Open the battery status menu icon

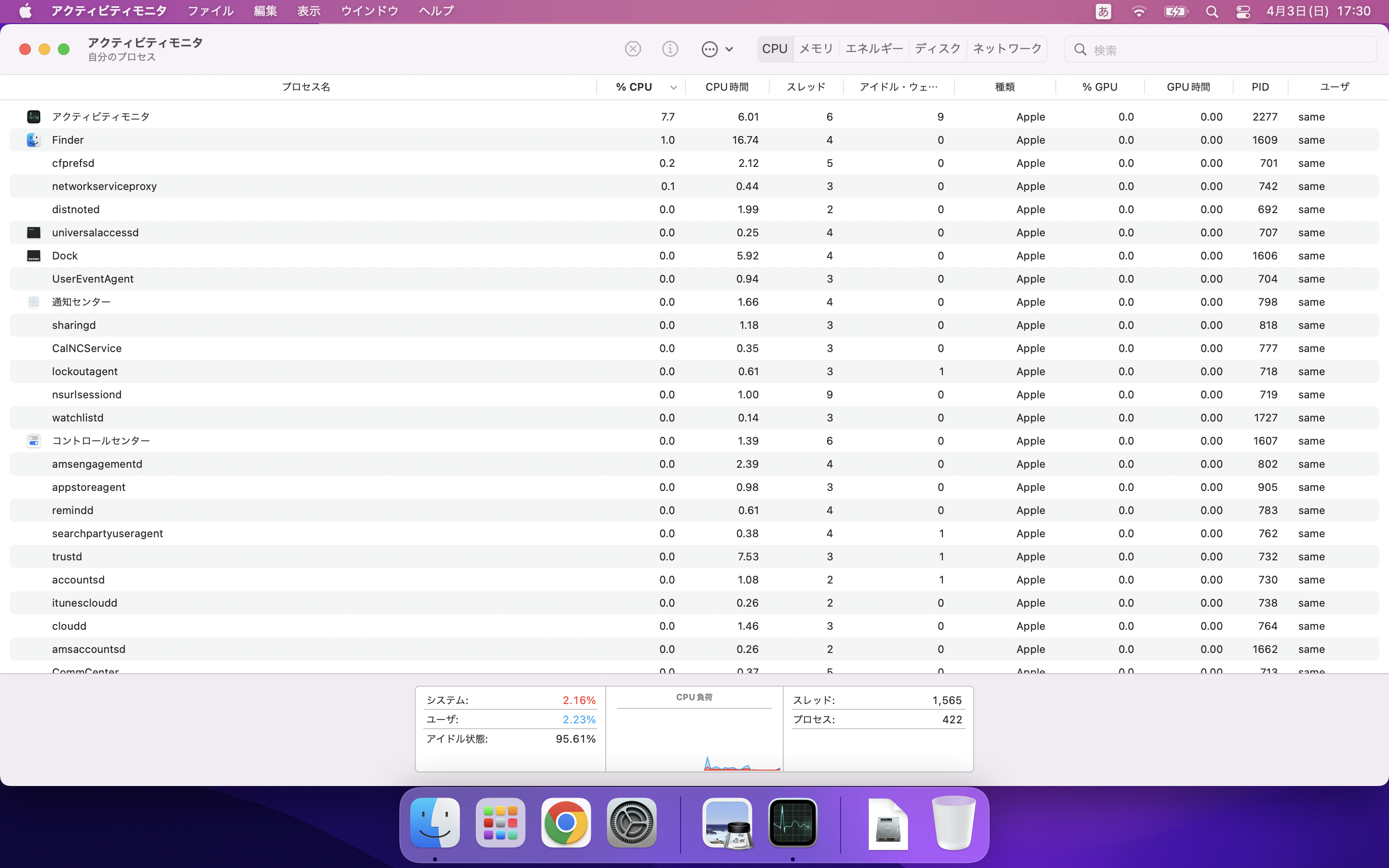pyautogui.click(x=1175, y=12)
